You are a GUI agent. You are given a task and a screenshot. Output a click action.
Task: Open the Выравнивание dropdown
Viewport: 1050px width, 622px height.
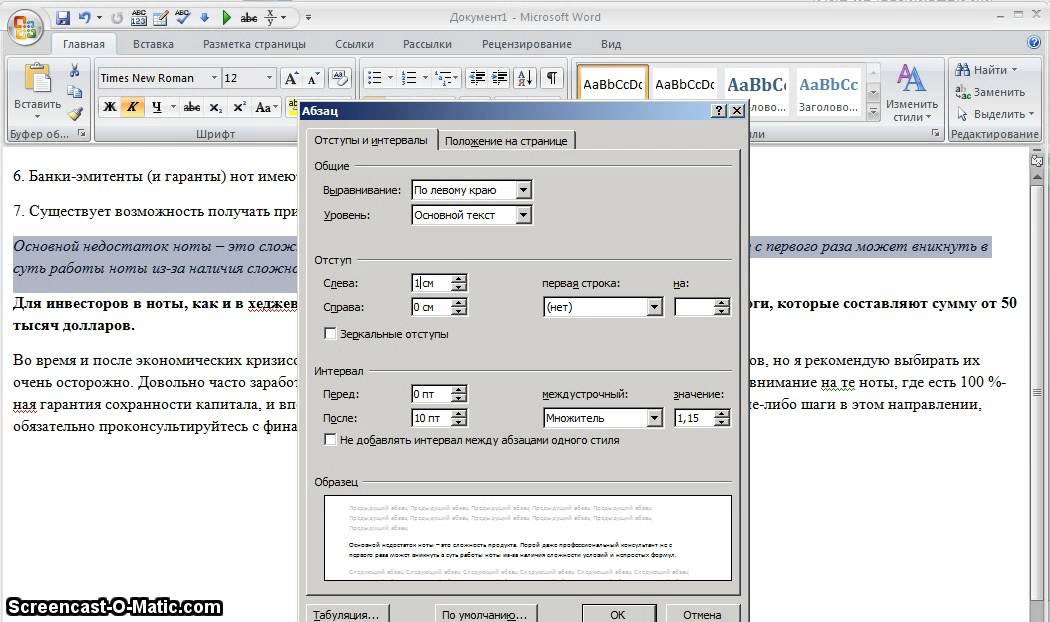coord(524,190)
